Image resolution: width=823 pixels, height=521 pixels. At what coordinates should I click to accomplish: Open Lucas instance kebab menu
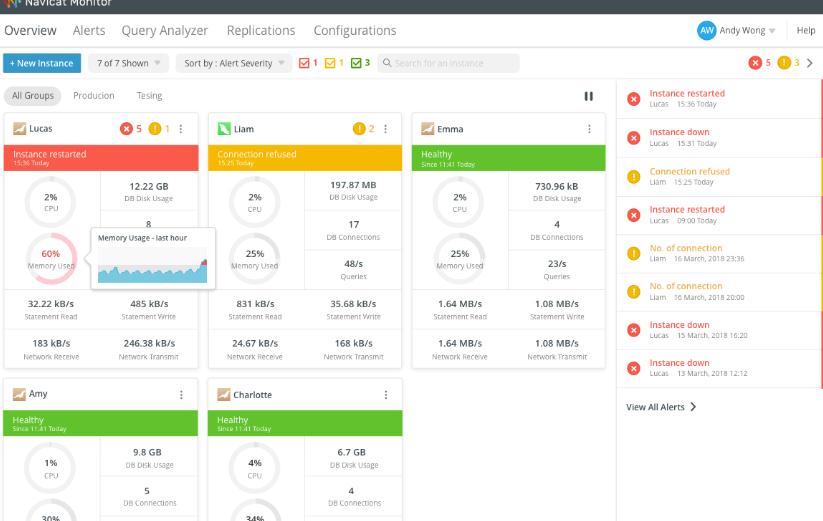click(181, 129)
